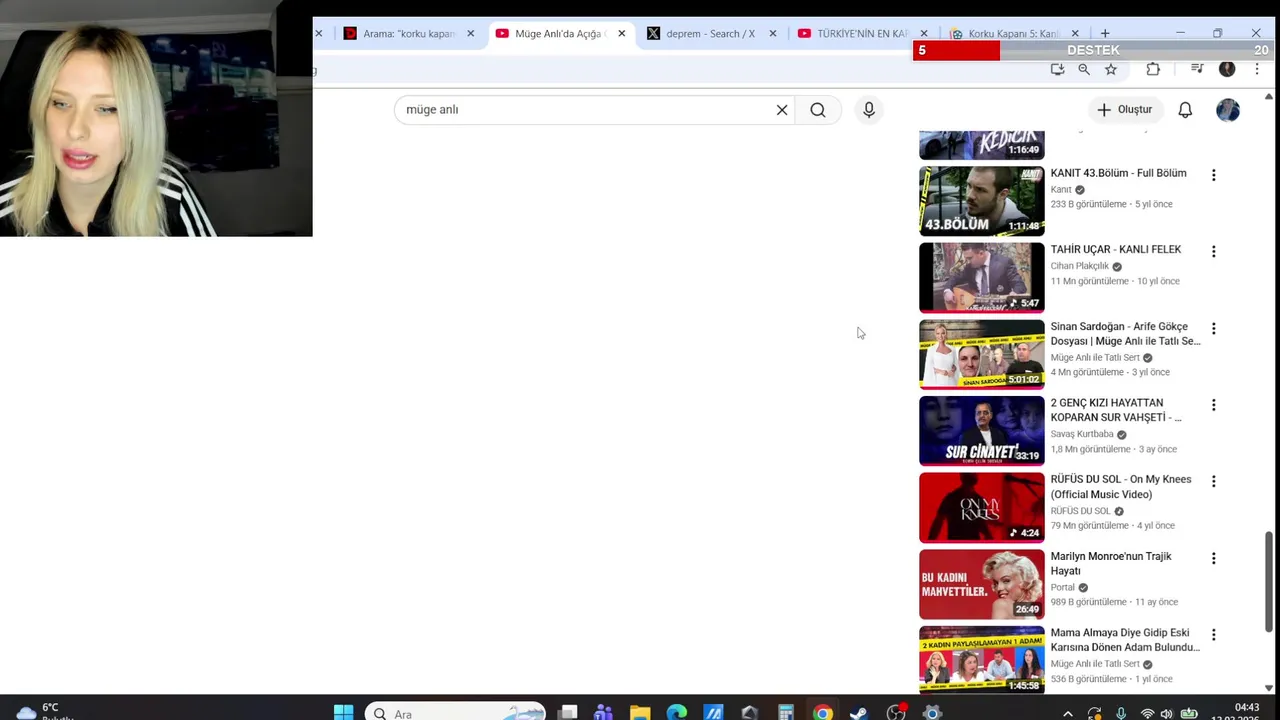Image resolution: width=1280 pixels, height=720 pixels.
Task: Open options for Sinan Sardoğan video
Action: (1213, 329)
